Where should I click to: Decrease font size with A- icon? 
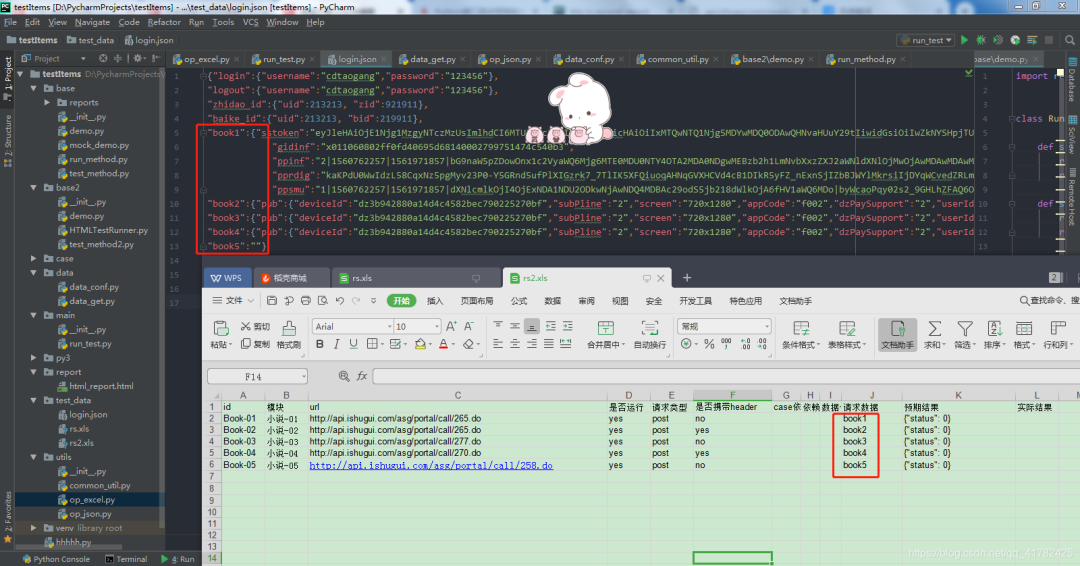click(468, 326)
